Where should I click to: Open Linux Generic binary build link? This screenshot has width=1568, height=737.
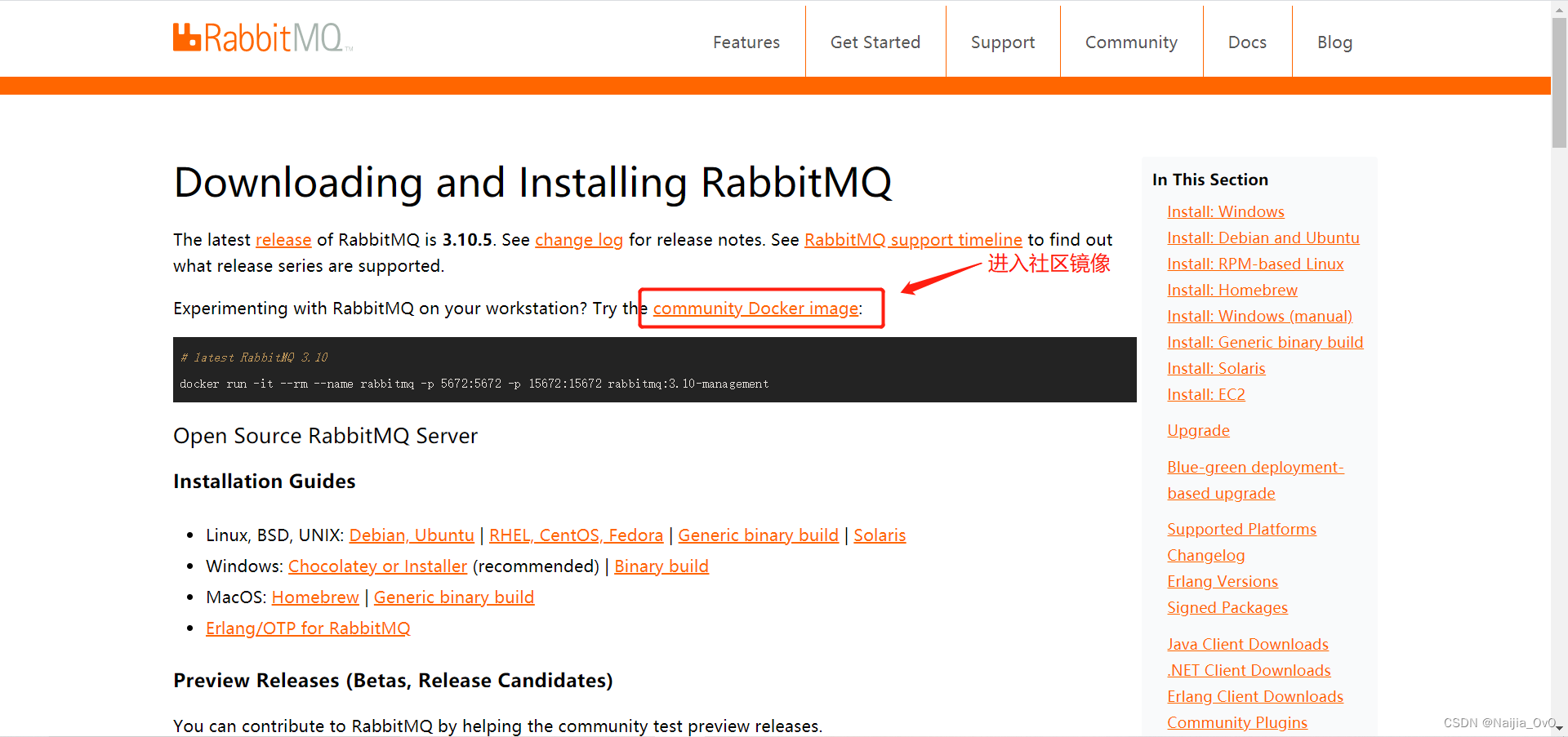coord(758,535)
